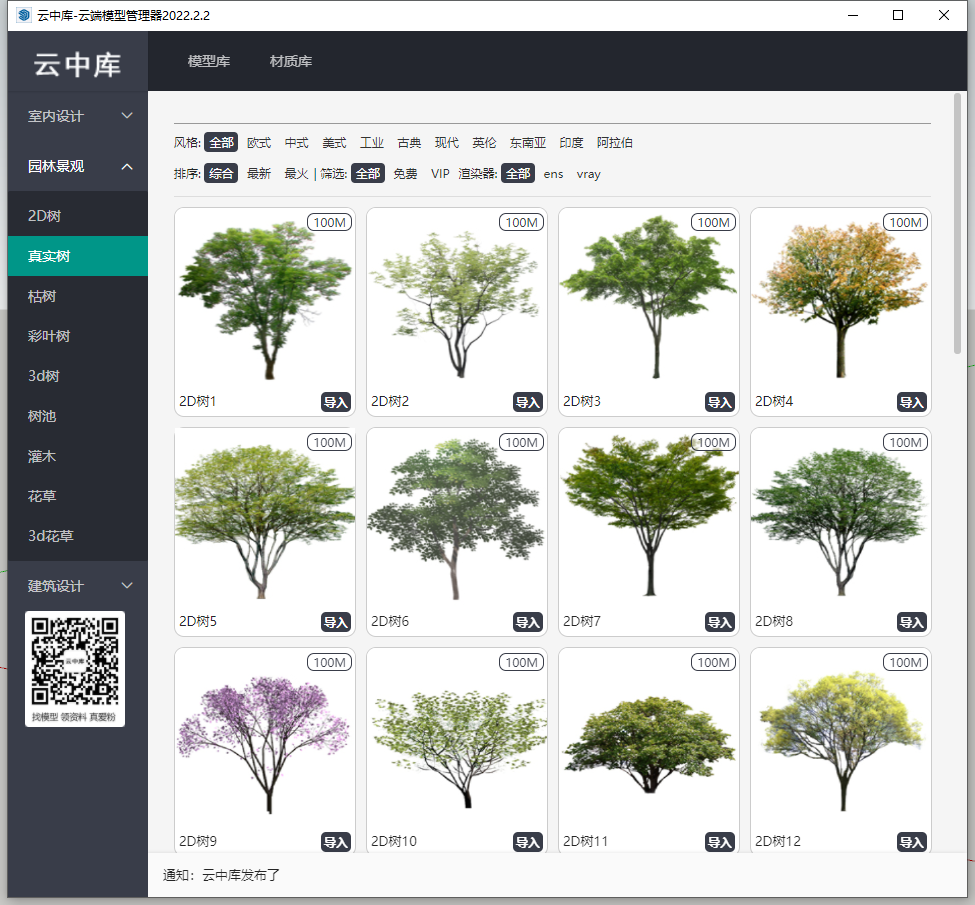Viewport: 975px width, 905px height.
Task: Collapse the 园林景观 section chevron
Action: pos(127,166)
